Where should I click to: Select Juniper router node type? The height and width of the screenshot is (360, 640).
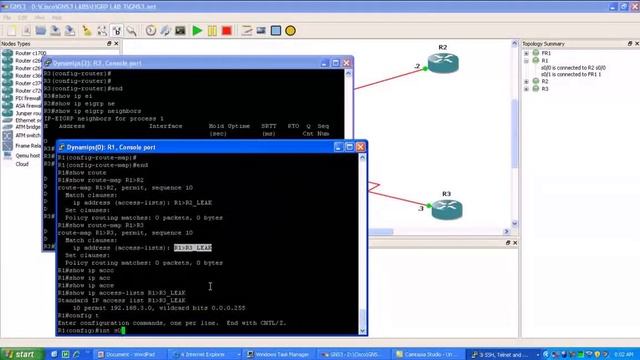pos(21,113)
